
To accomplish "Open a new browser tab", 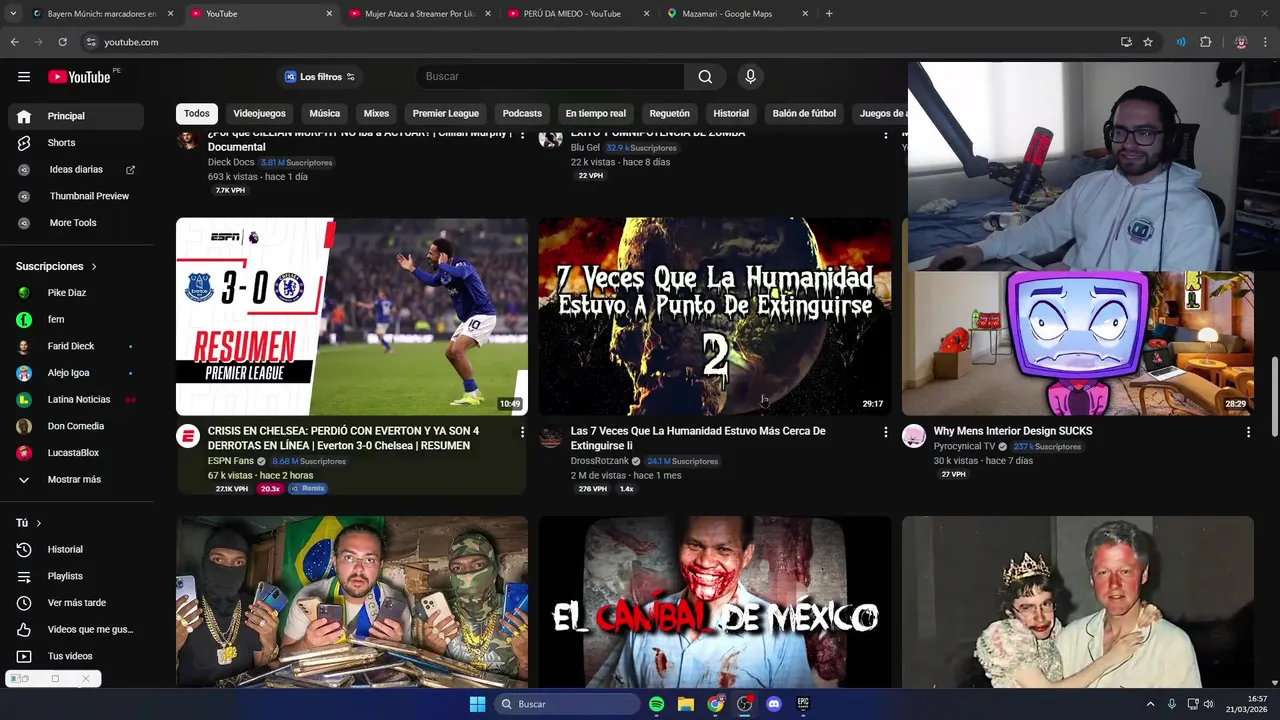I will (x=829, y=14).
